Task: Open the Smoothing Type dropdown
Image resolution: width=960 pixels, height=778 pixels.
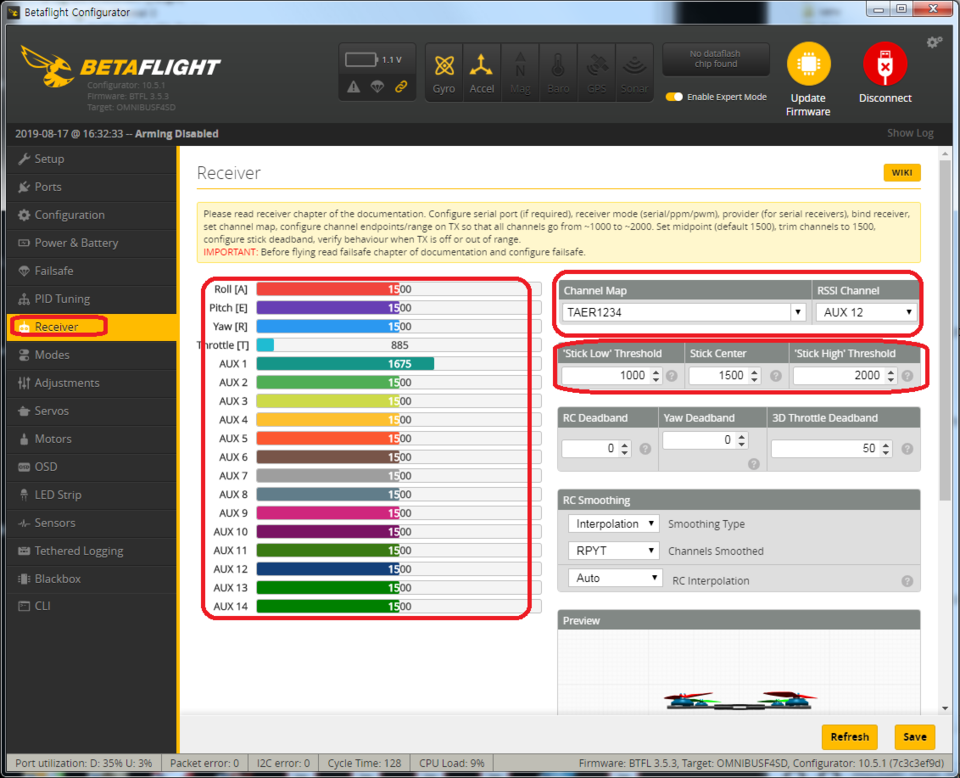Action: coord(613,524)
